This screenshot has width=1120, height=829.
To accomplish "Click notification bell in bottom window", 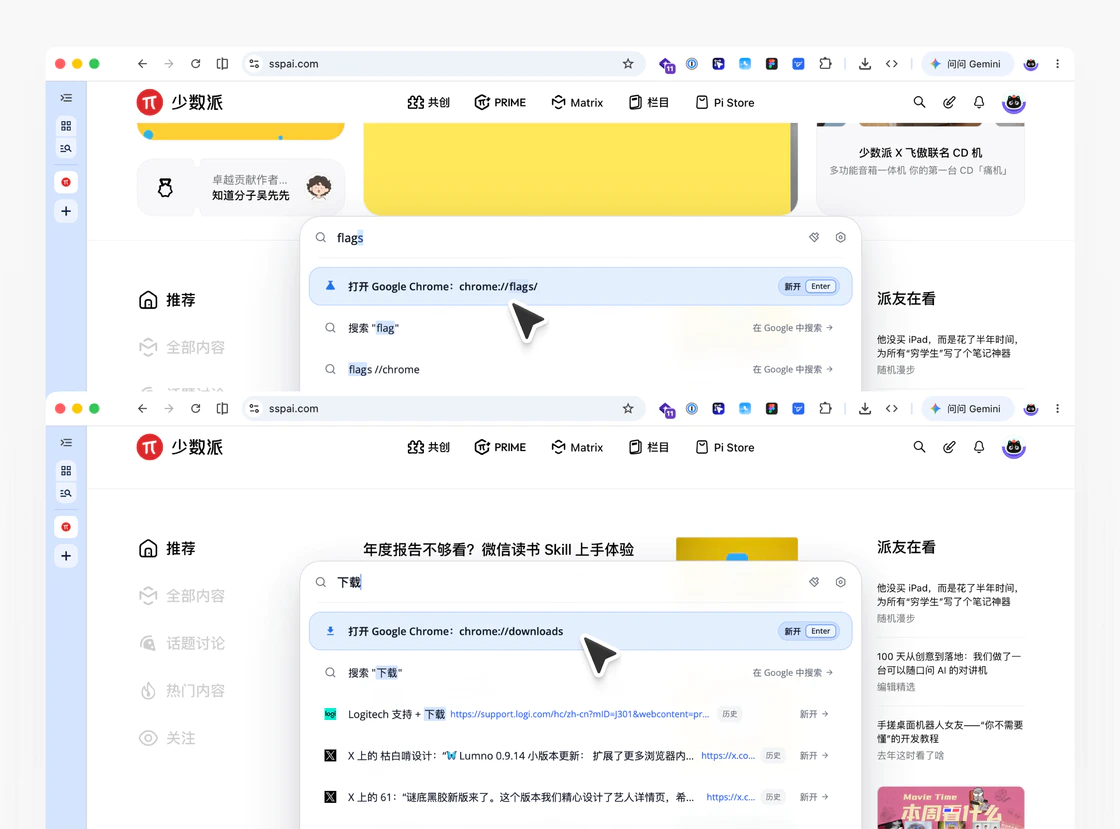I will (979, 447).
